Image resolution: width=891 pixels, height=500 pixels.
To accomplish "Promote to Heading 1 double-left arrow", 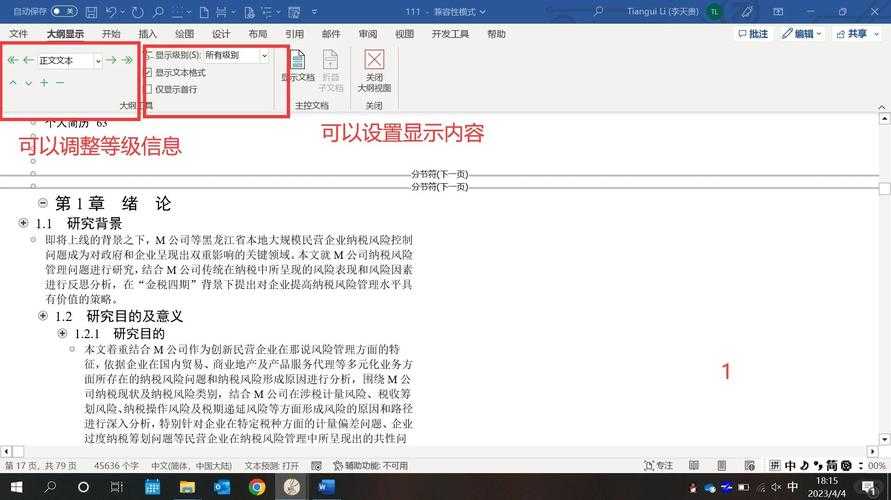I will [x=13, y=60].
